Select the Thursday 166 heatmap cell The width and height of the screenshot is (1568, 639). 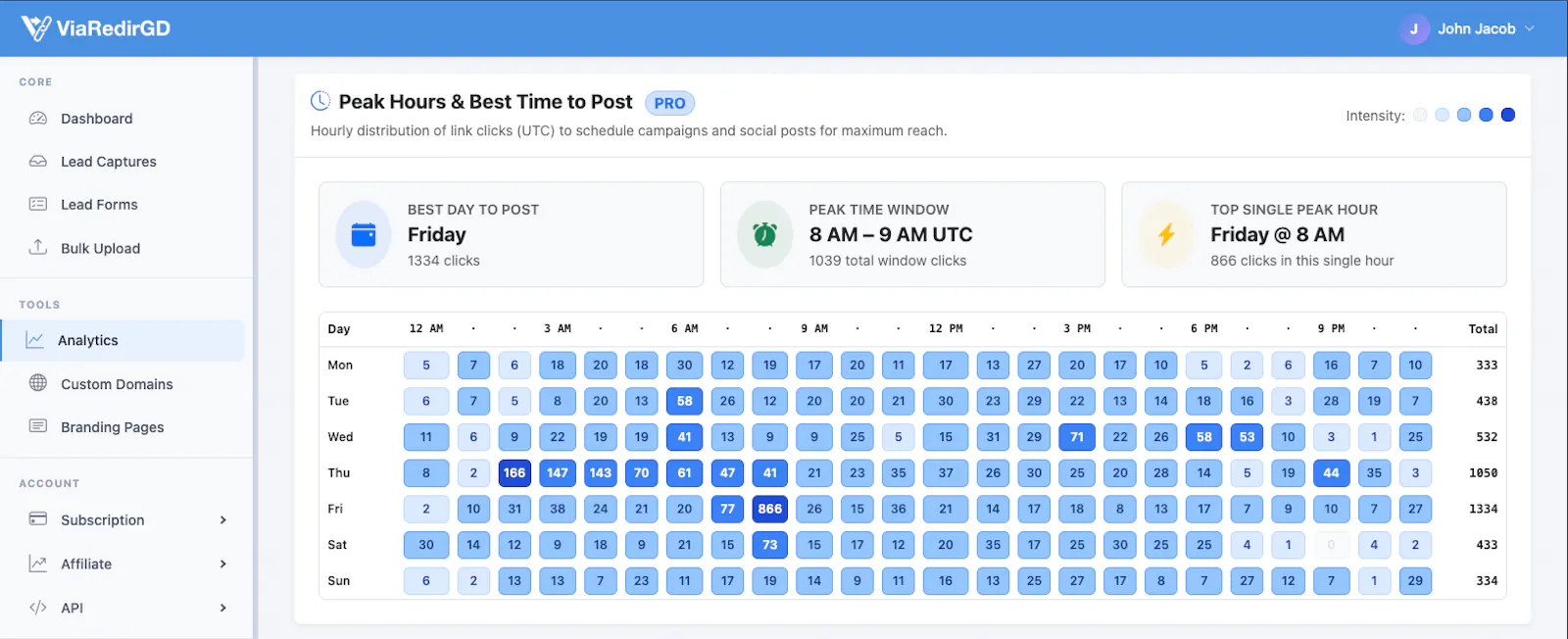(514, 472)
